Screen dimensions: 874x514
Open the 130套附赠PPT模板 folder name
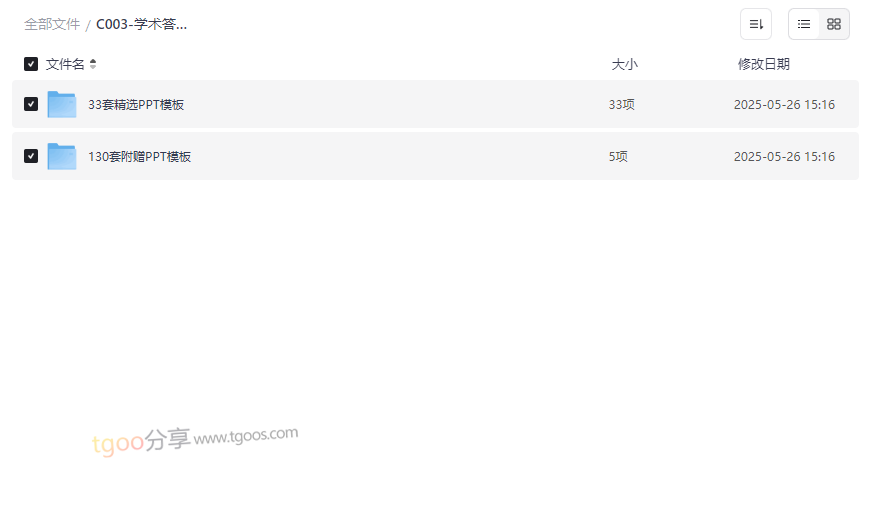(x=139, y=156)
